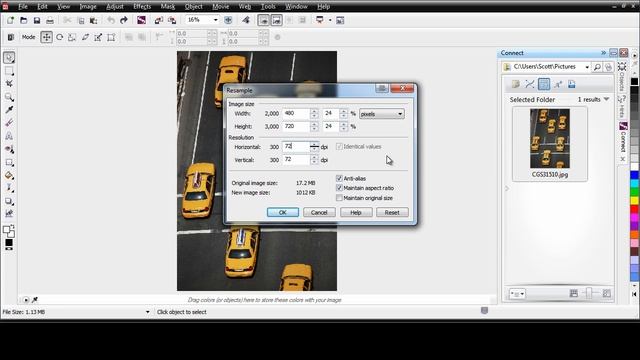This screenshot has height=360, width=640.
Task: Click the full-screen preview icon beside zoom
Action: (228, 20)
